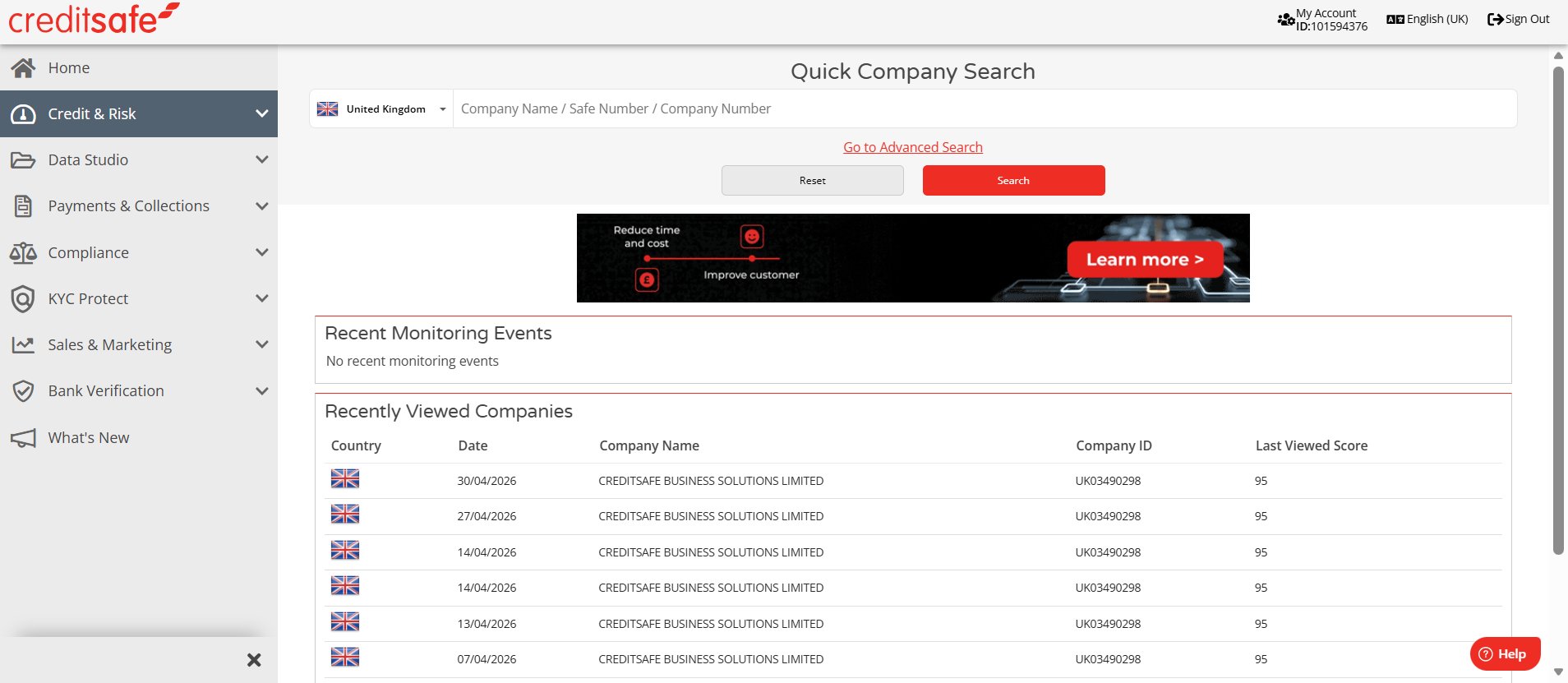
Task: Click the Credit & Risk gauge icon
Action: tap(23, 114)
